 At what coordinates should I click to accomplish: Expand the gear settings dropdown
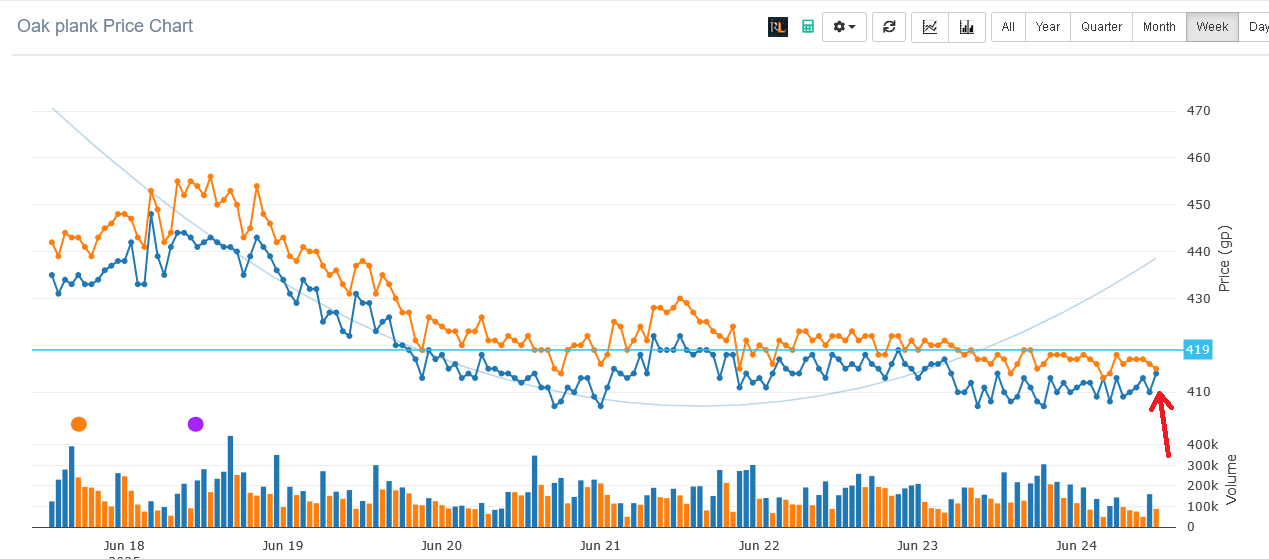(x=844, y=27)
